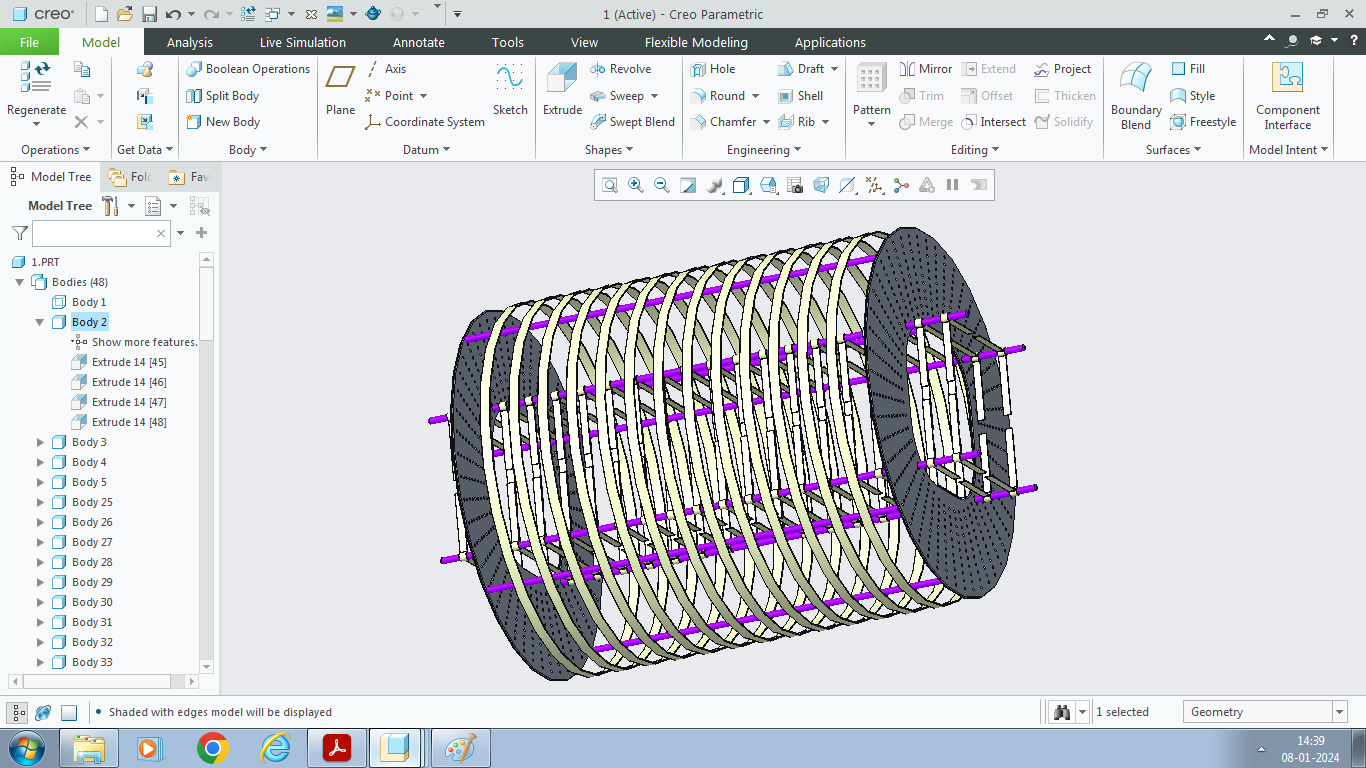The image size is (1366, 768).
Task: Open the Engineering group overflow
Action: click(x=764, y=150)
